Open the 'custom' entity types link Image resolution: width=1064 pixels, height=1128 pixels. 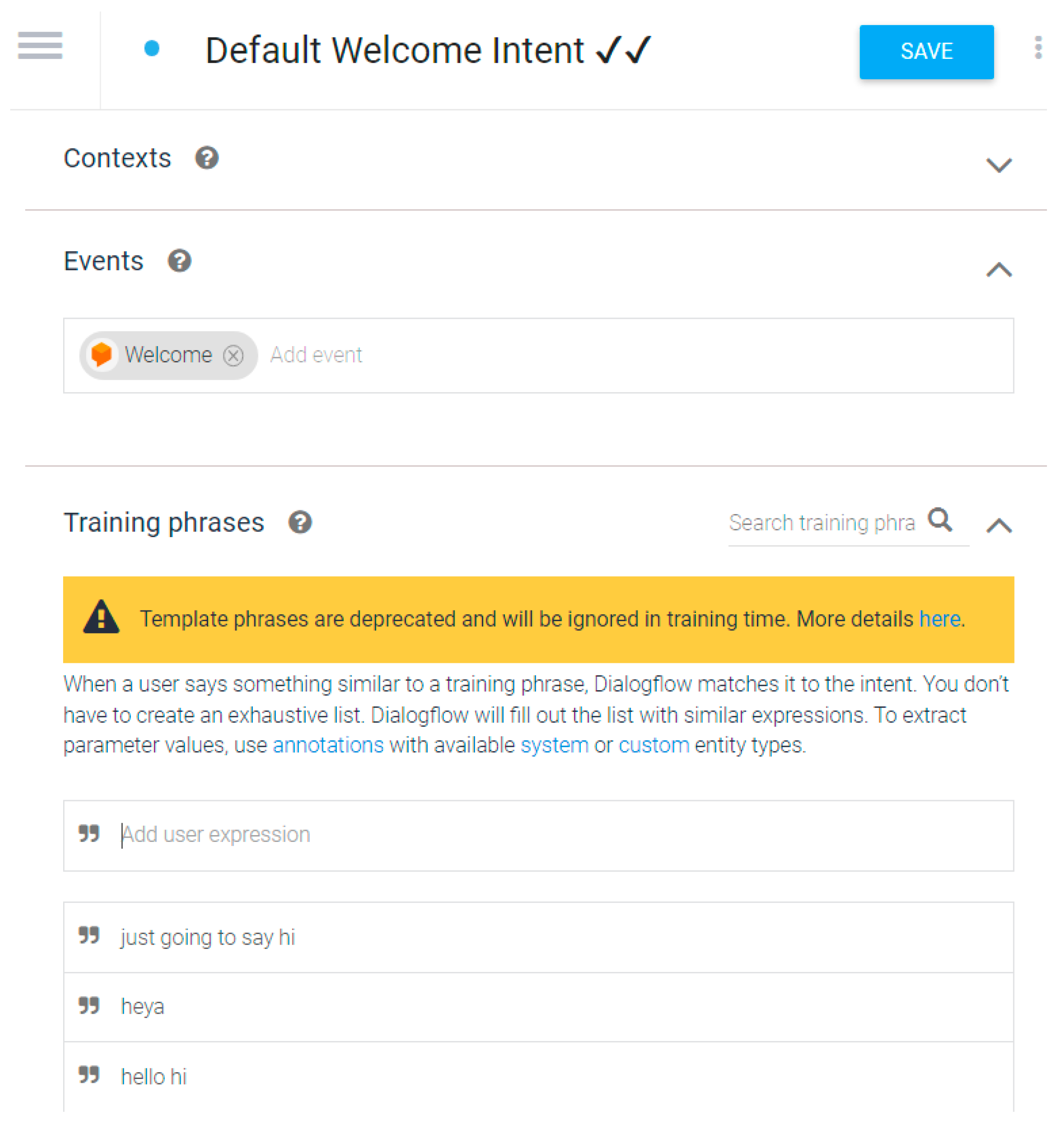click(654, 745)
